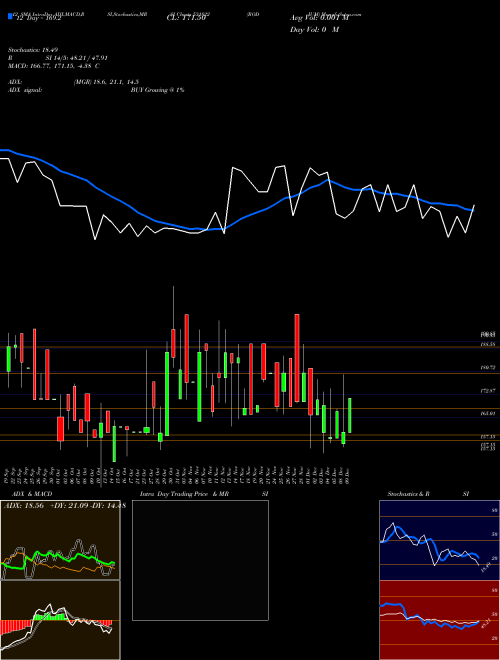Click the MACD values line "166.77, 171.15, -4.38"
Screen dimensions: 500x660
(59, 66)
